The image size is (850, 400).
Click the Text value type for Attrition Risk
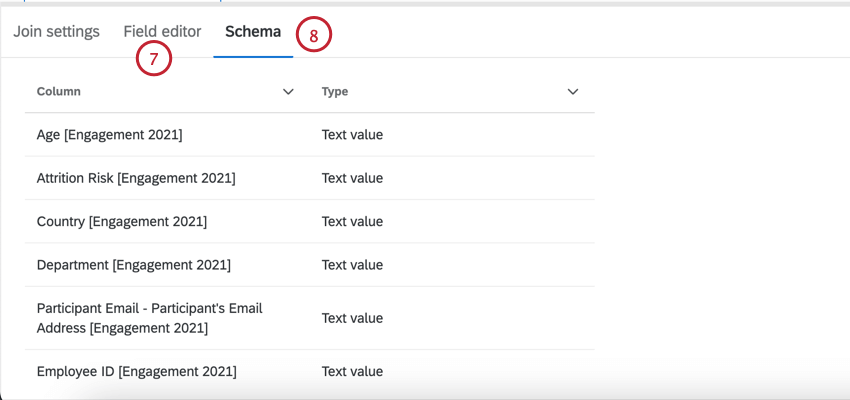pyautogui.click(x=352, y=178)
